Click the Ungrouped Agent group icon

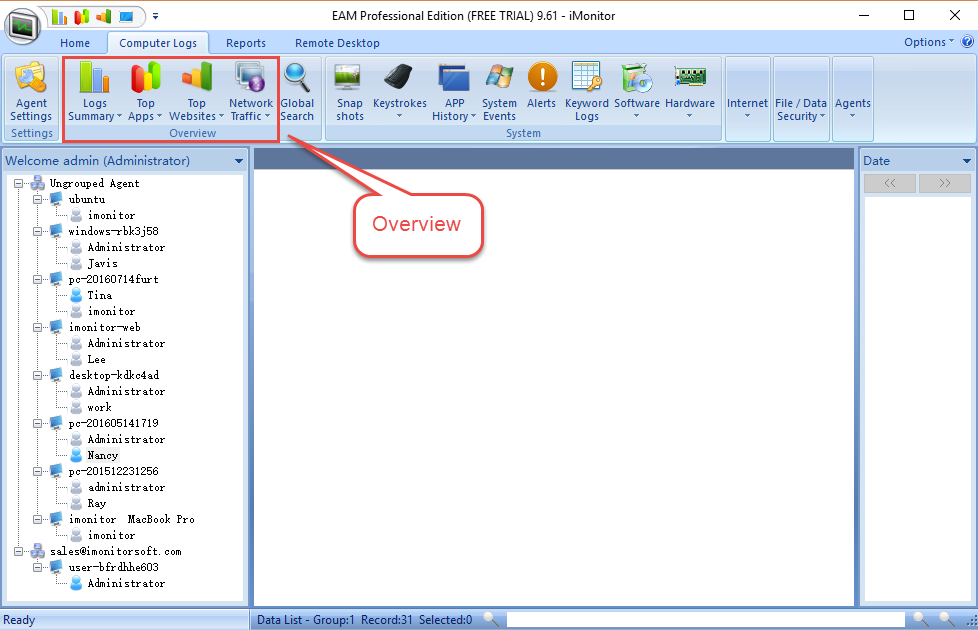tap(37, 183)
